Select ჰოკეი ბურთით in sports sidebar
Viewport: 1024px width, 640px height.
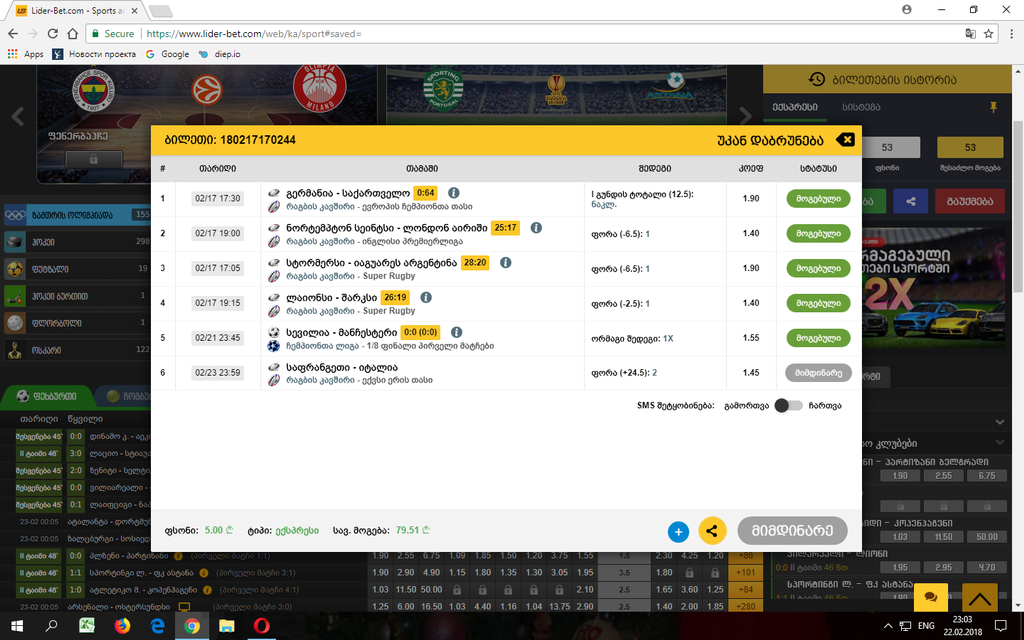tap(77, 296)
